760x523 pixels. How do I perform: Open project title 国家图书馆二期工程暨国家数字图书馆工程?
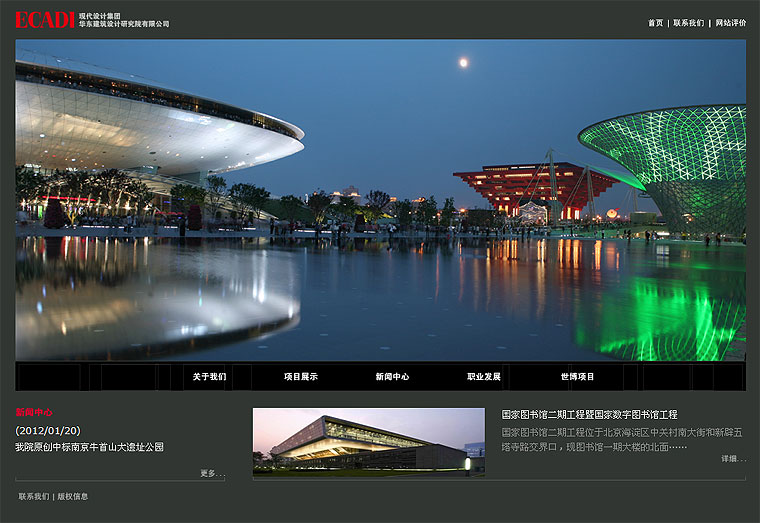coord(589,414)
